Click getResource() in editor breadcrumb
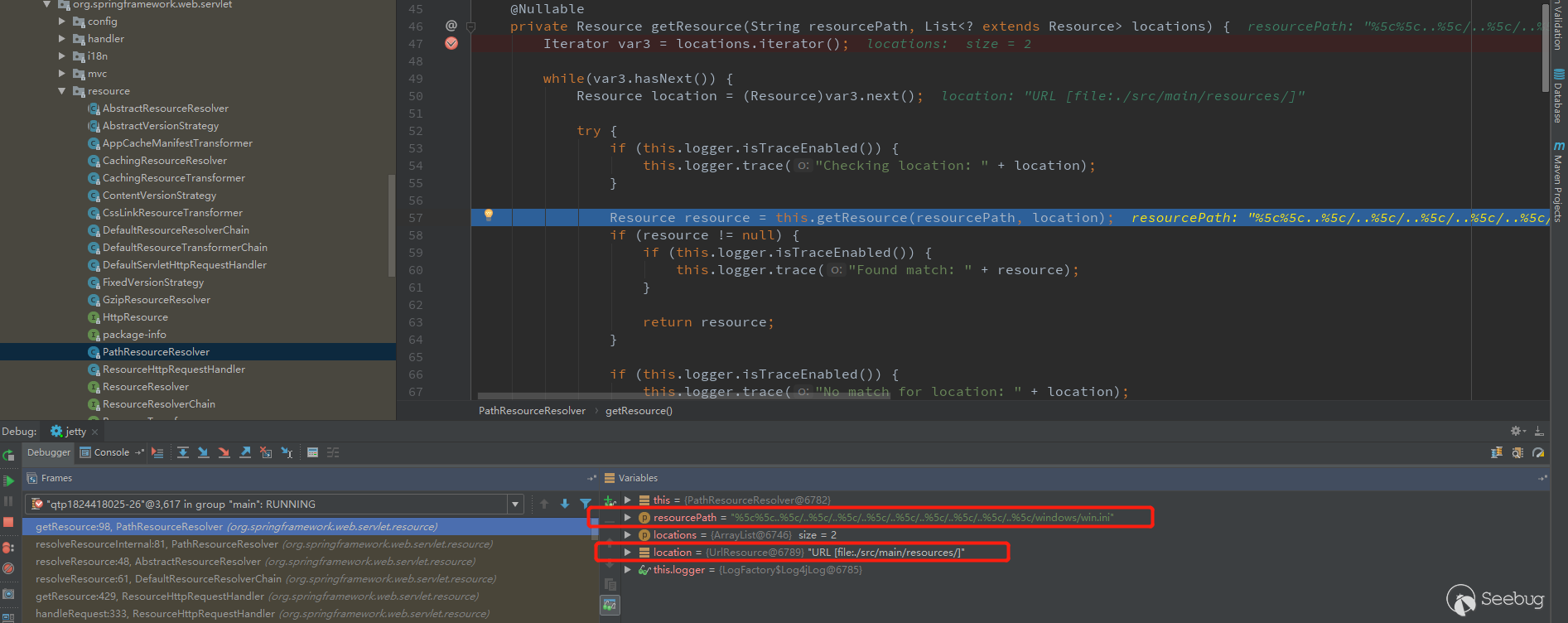1568x623 pixels. [x=639, y=411]
